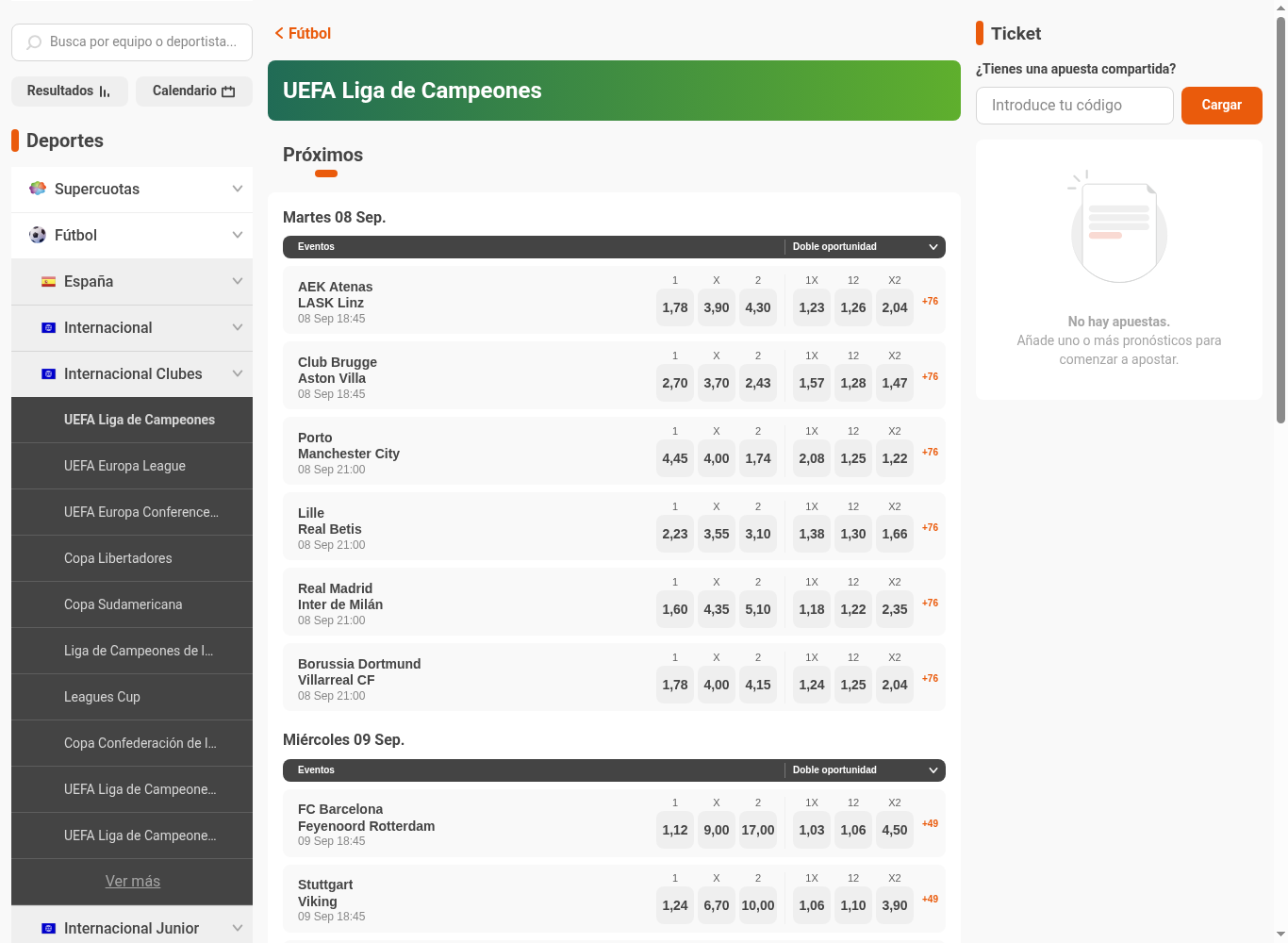Expand the Internacional chevron
Screen dimensions: 1288x943
click(238, 327)
